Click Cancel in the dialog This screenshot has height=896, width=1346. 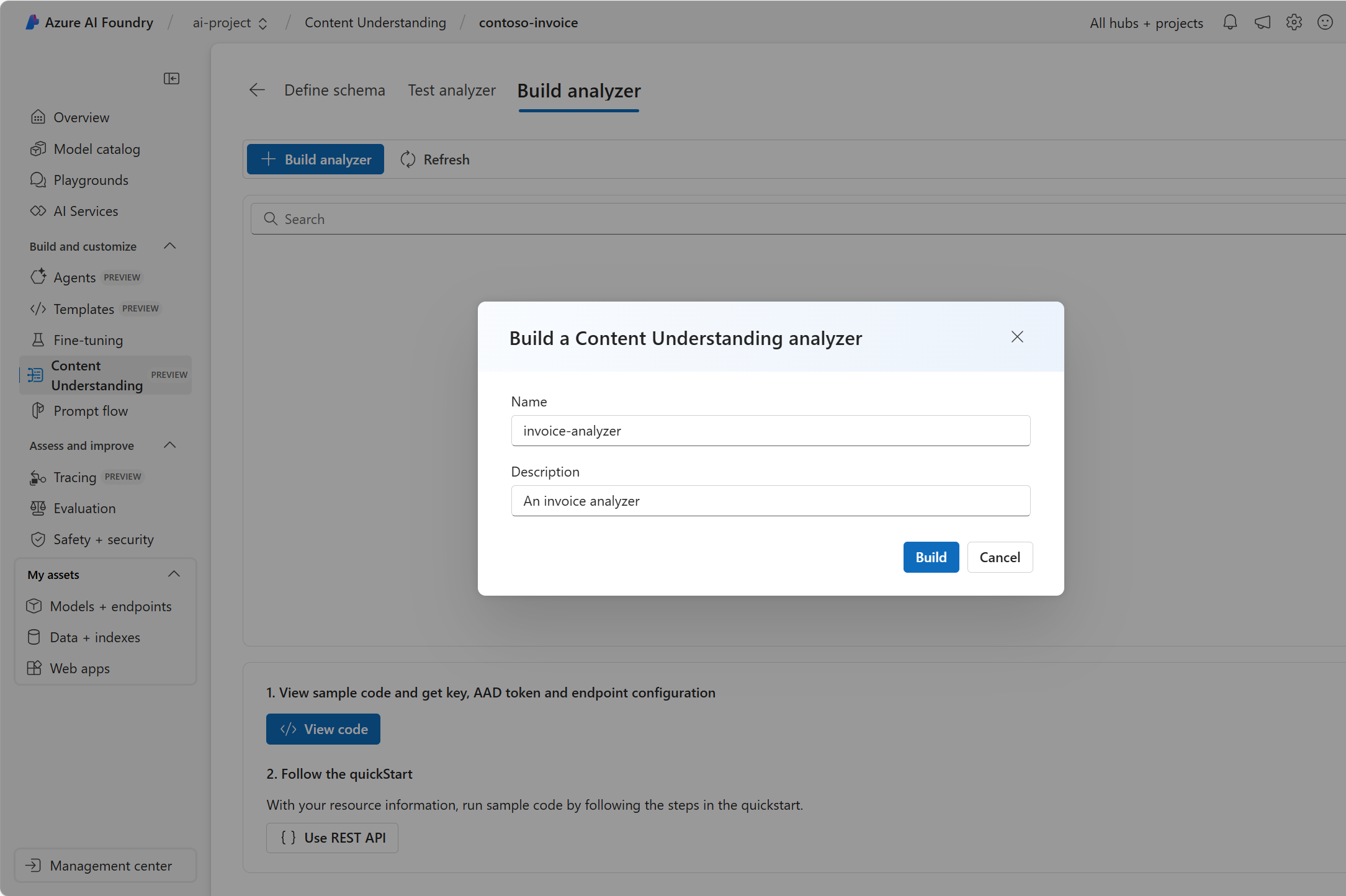1000,557
